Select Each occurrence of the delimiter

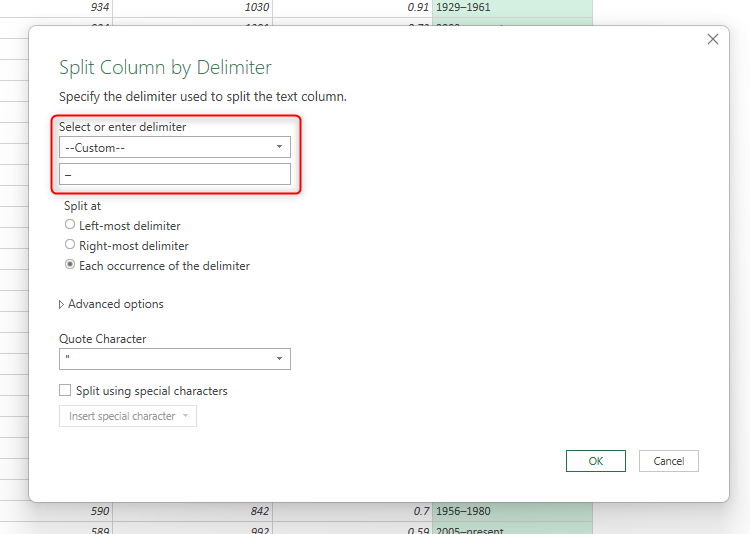[70, 266]
